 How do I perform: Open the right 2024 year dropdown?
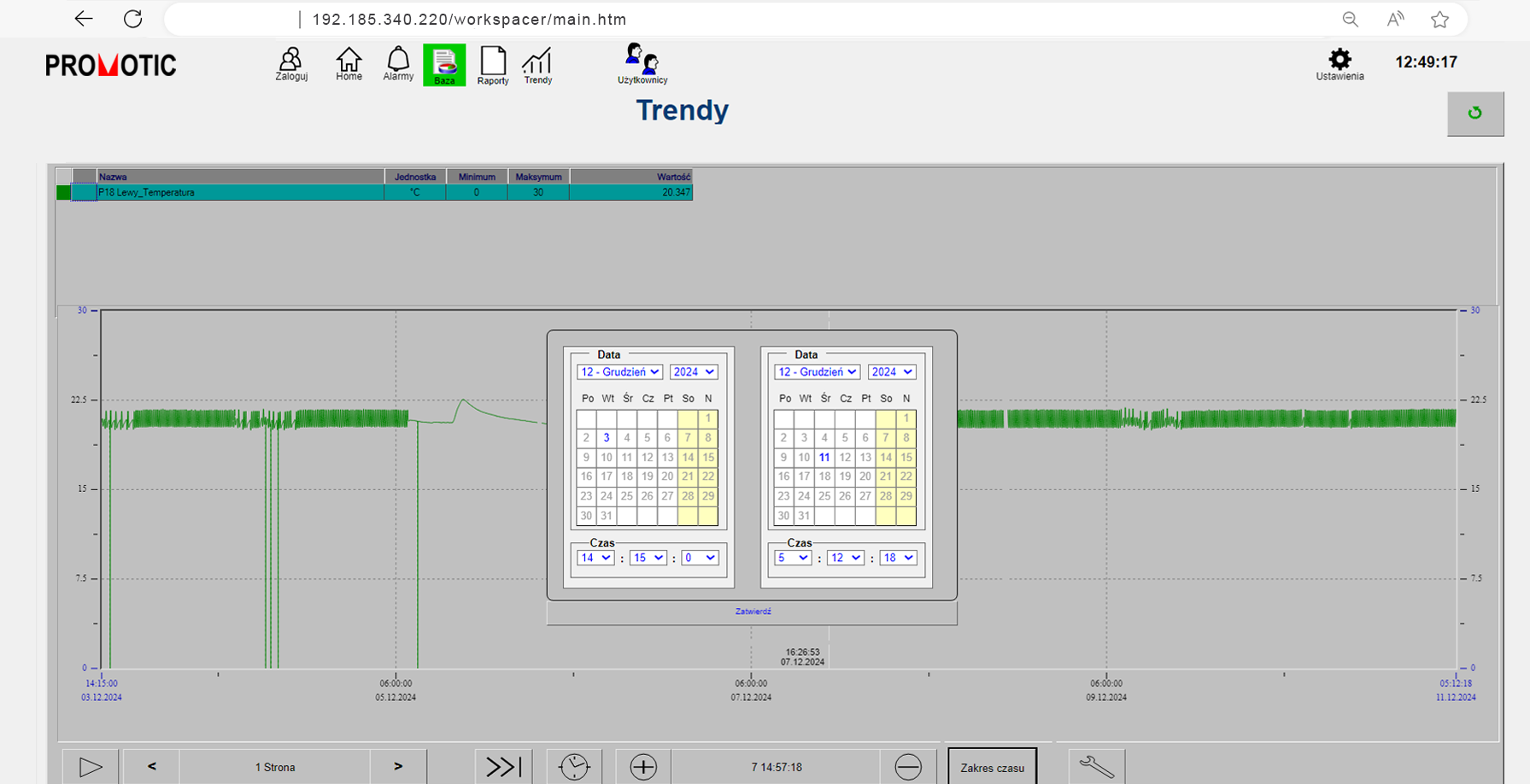892,372
